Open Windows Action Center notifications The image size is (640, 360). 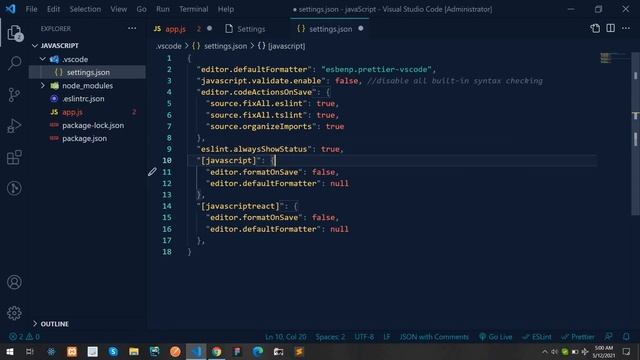coord(627,351)
